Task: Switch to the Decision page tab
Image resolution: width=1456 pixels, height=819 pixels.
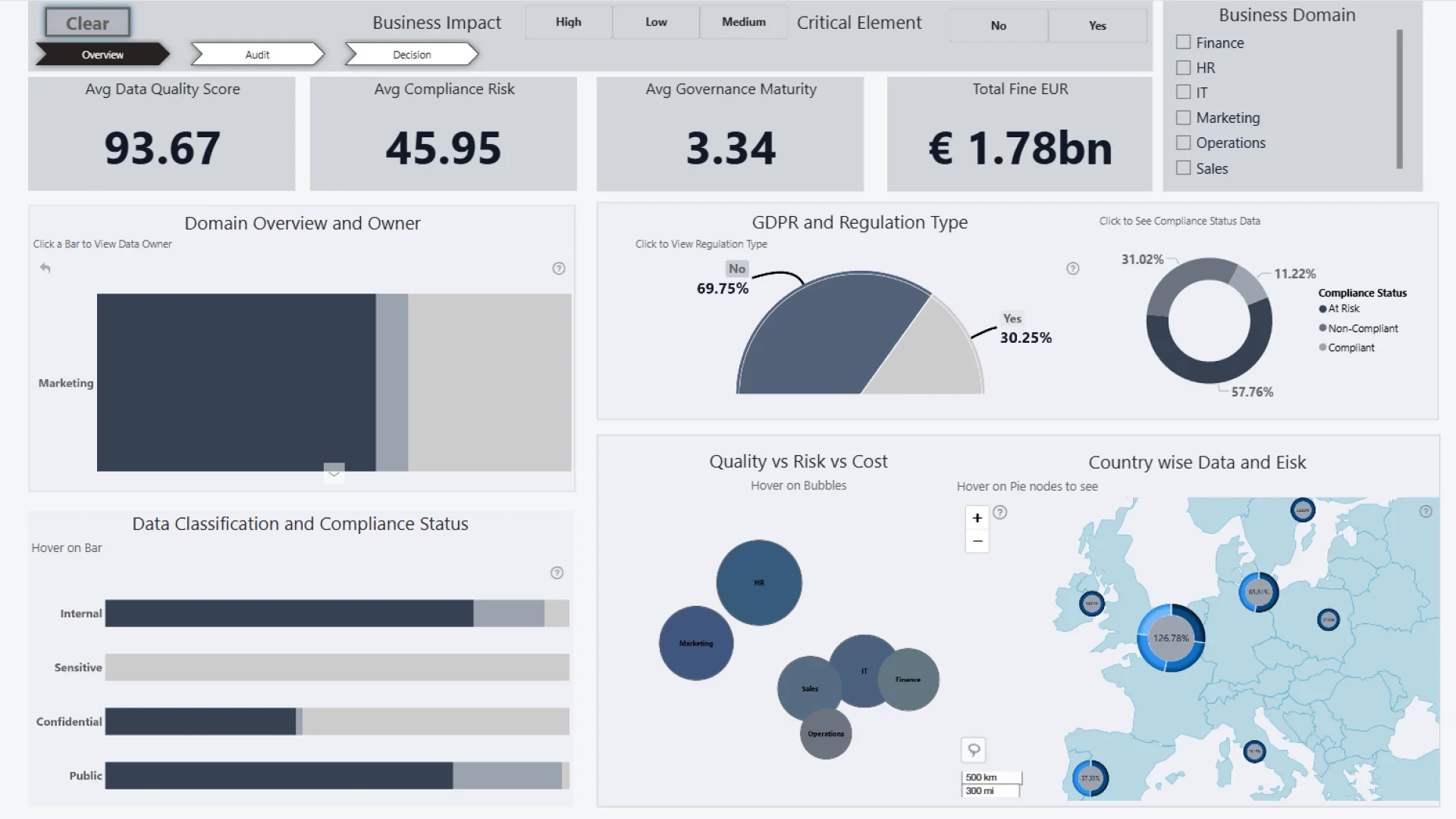Action: (412, 55)
